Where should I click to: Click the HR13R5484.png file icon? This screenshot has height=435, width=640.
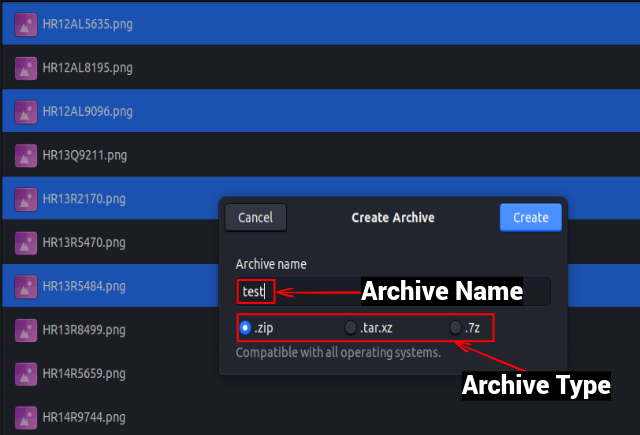26,286
